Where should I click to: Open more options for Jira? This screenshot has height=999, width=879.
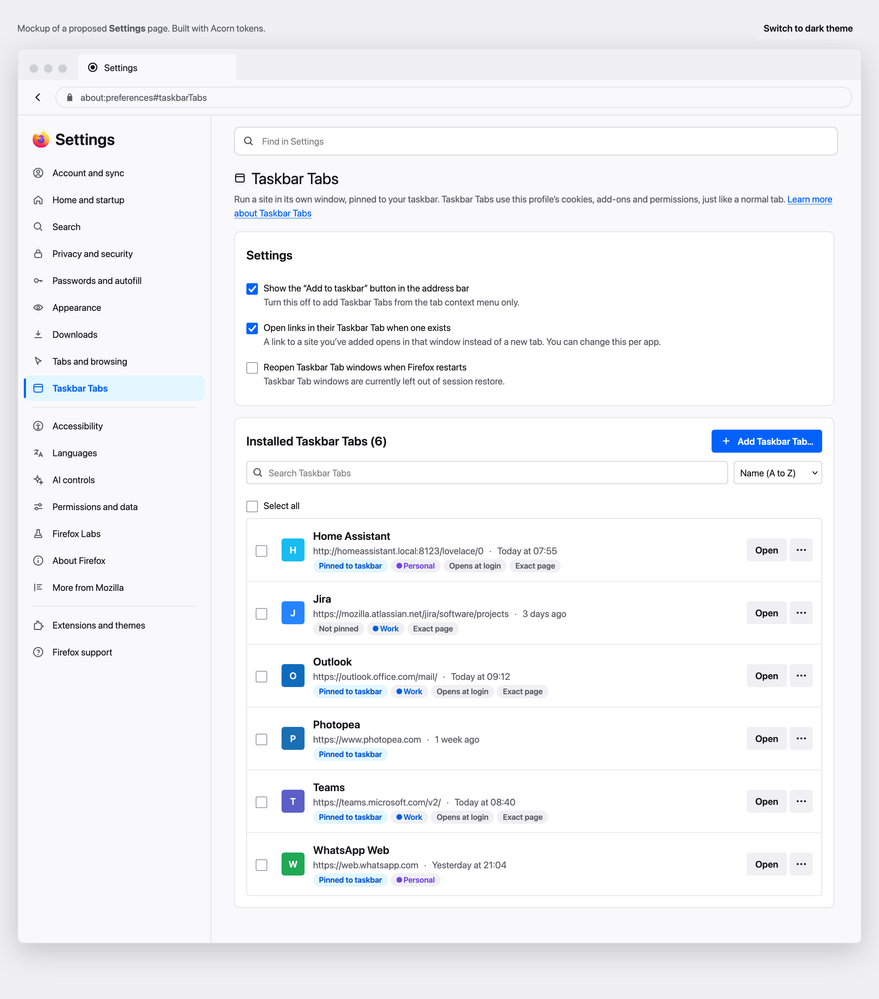click(801, 613)
